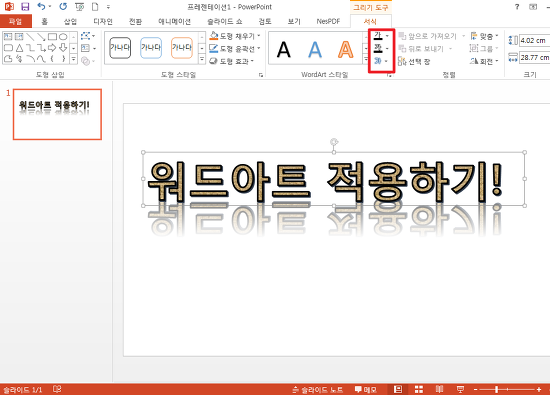Screen dimensions: 550x395
Task: Toggle 메모 (Comments) pane
Action: (x=365, y=390)
